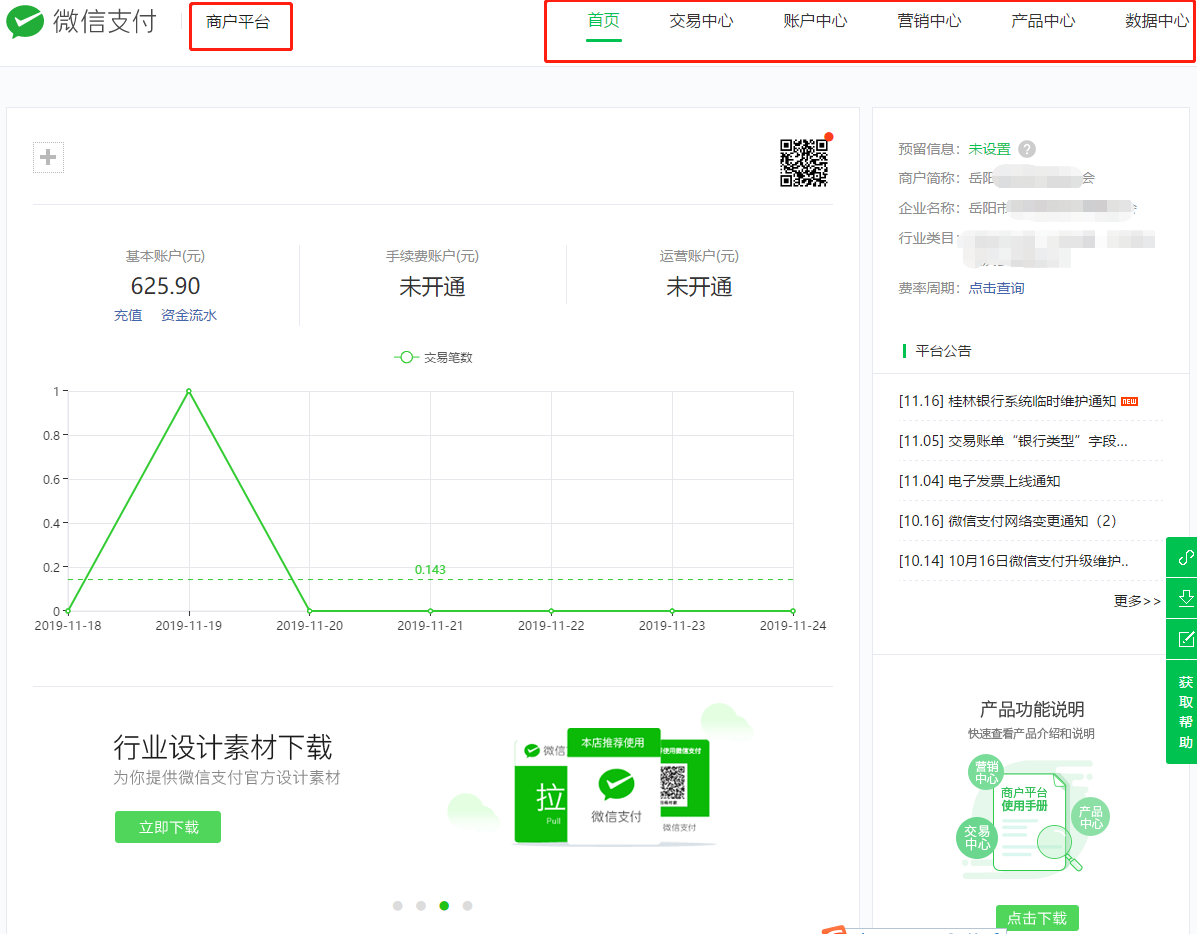Click the 立即下载 button

click(168, 827)
